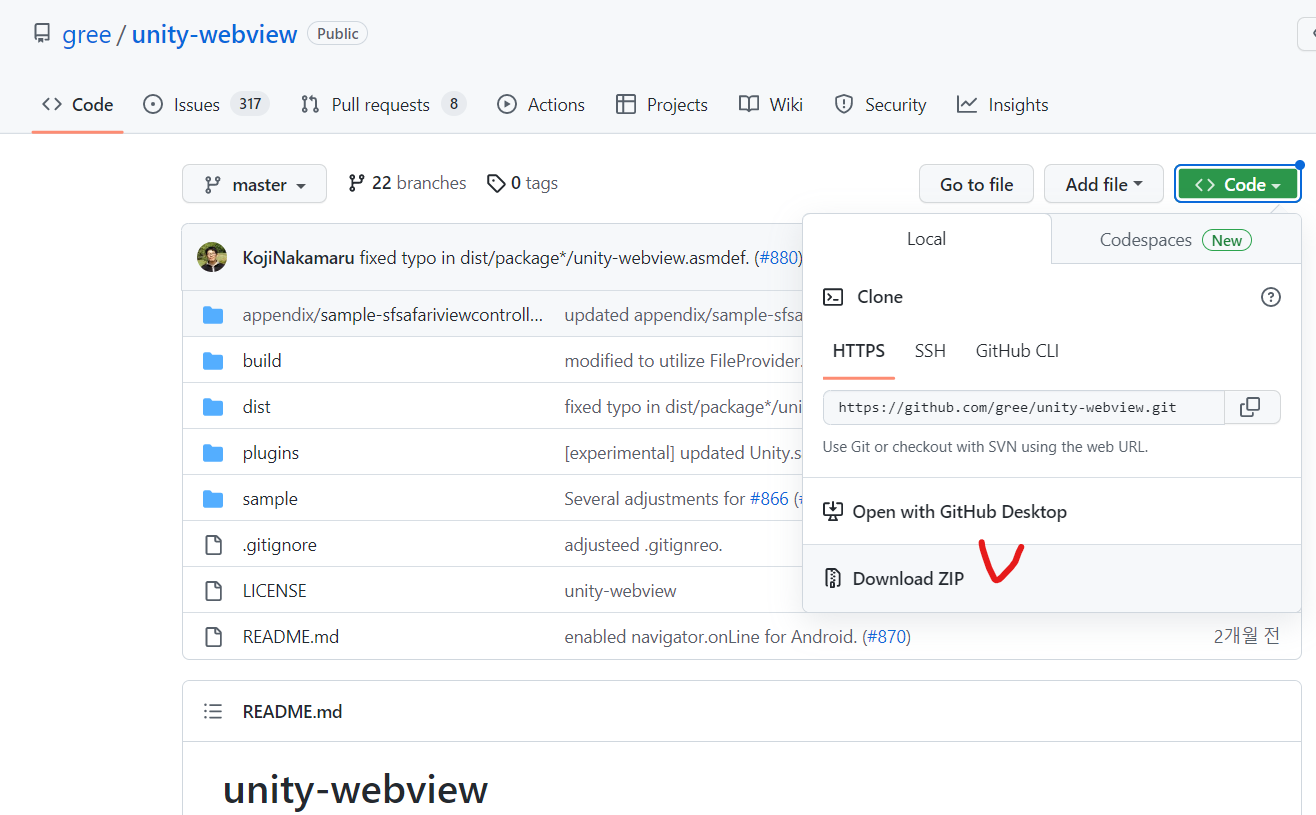Choose Open with GitHub Desktop
Viewport: 1316px width, 815px height.
(x=958, y=512)
